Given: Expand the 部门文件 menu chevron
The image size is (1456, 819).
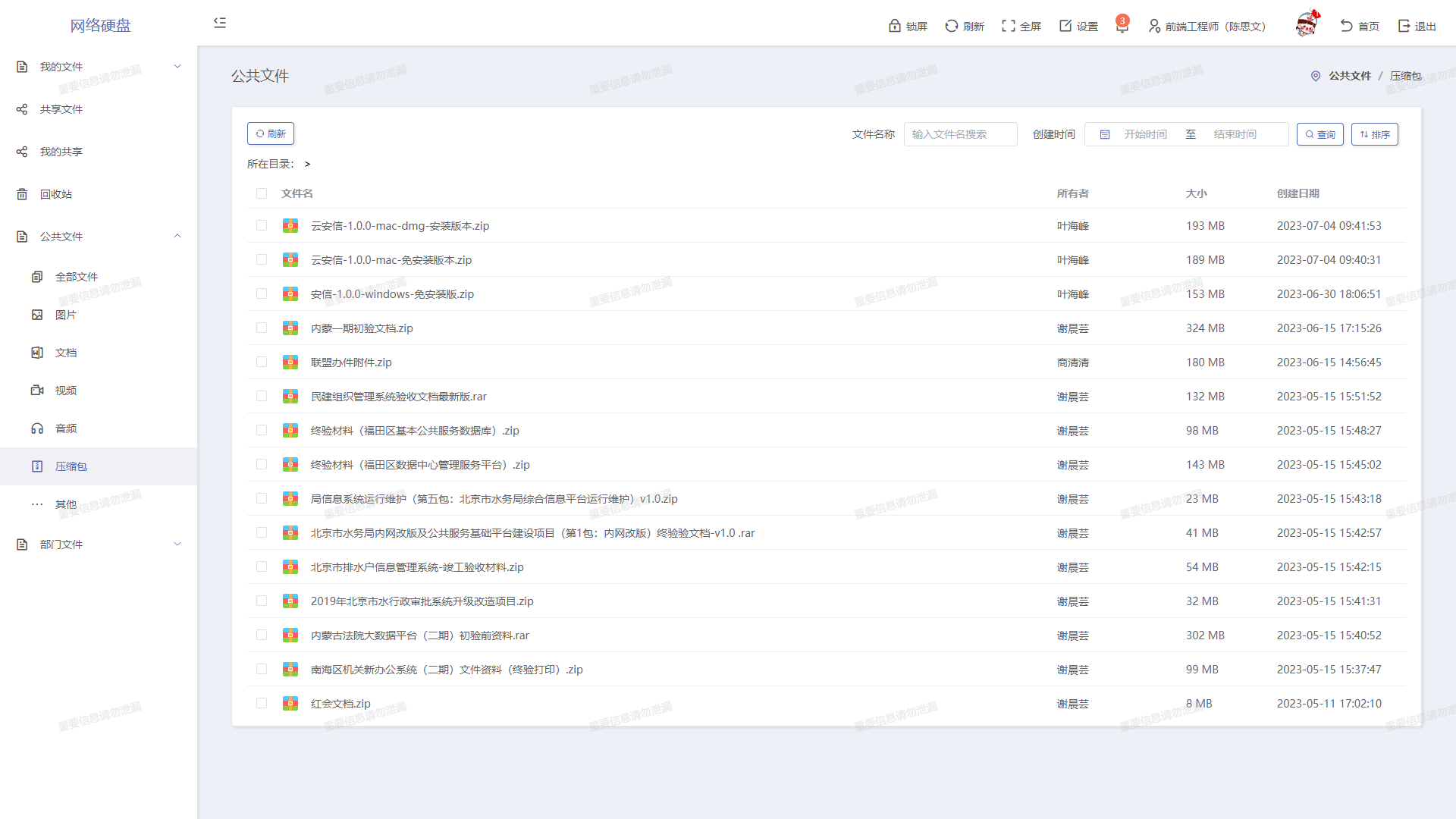Looking at the screenshot, I should pyautogui.click(x=177, y=544).
